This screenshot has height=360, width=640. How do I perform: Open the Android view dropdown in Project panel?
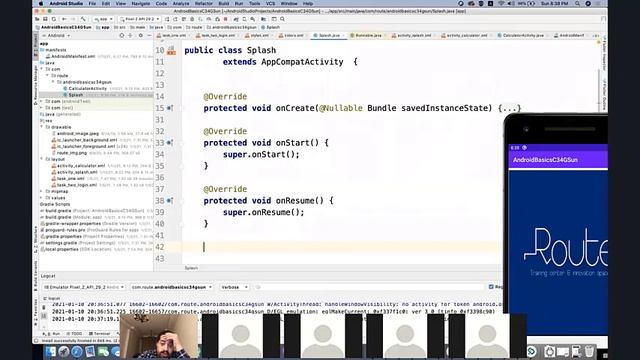tap(57, 36)
